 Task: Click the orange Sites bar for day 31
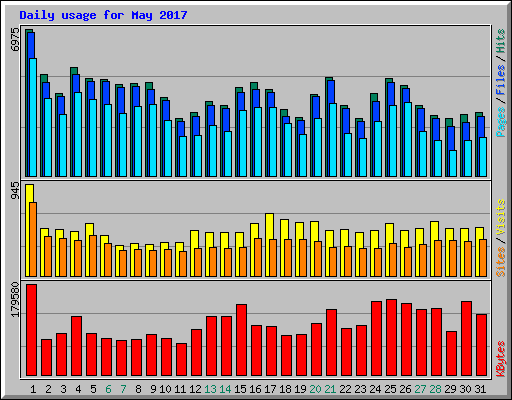point(483,258)
